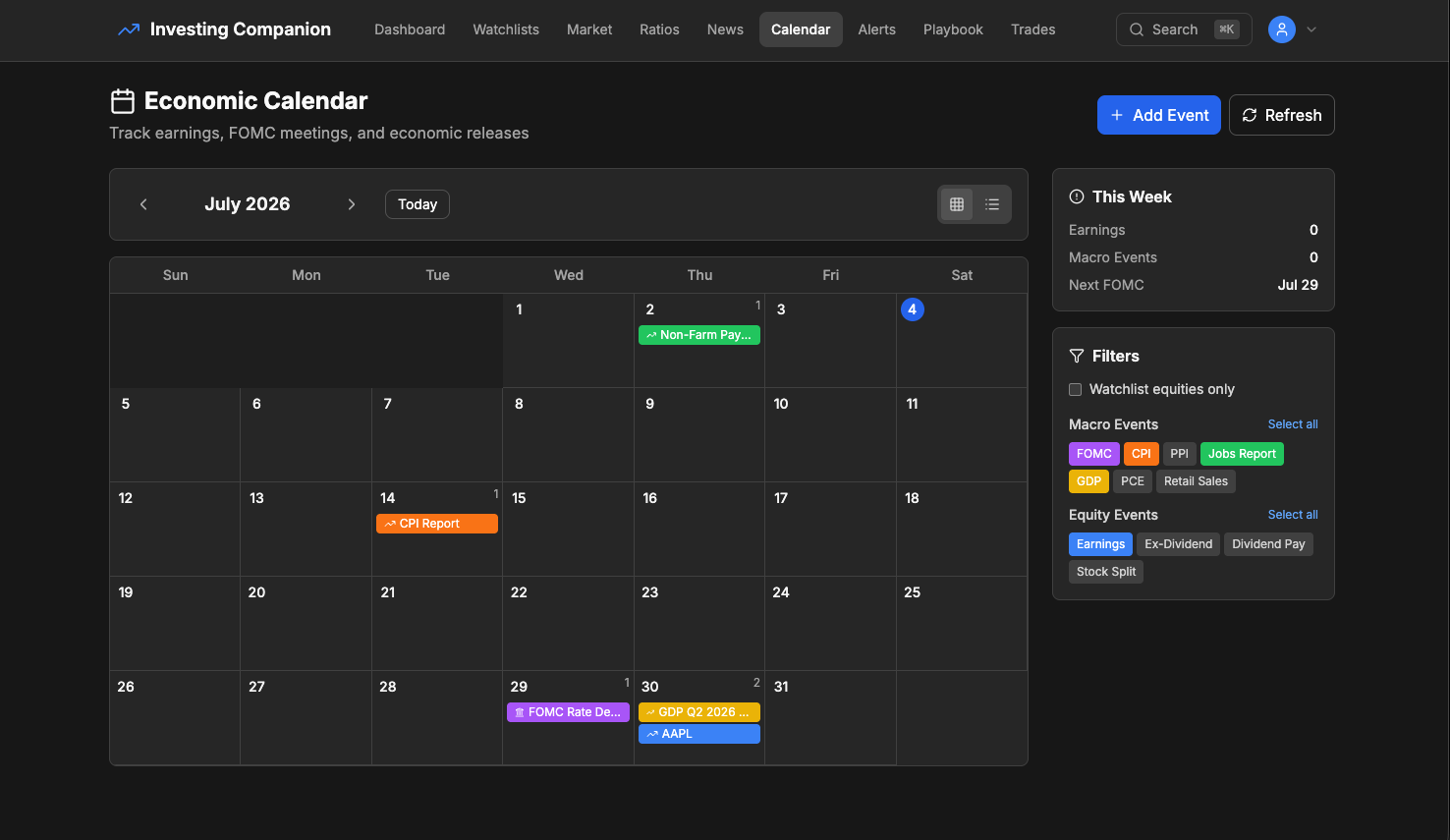Open the Trades nav item
The height and width of the screenshot is (840, 1450).
(1033, 29)
